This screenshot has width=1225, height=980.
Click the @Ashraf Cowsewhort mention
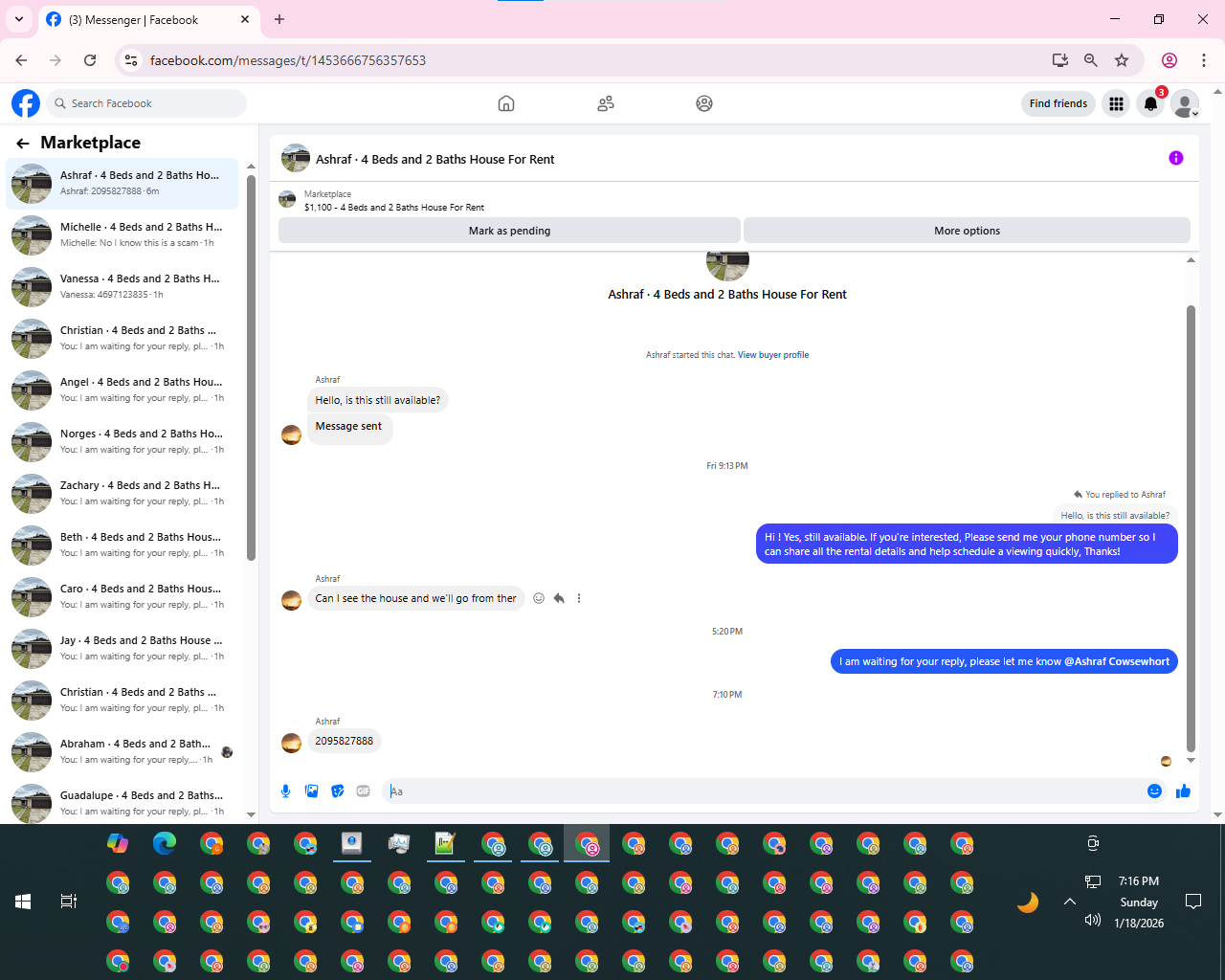[x=1117, y=661]
